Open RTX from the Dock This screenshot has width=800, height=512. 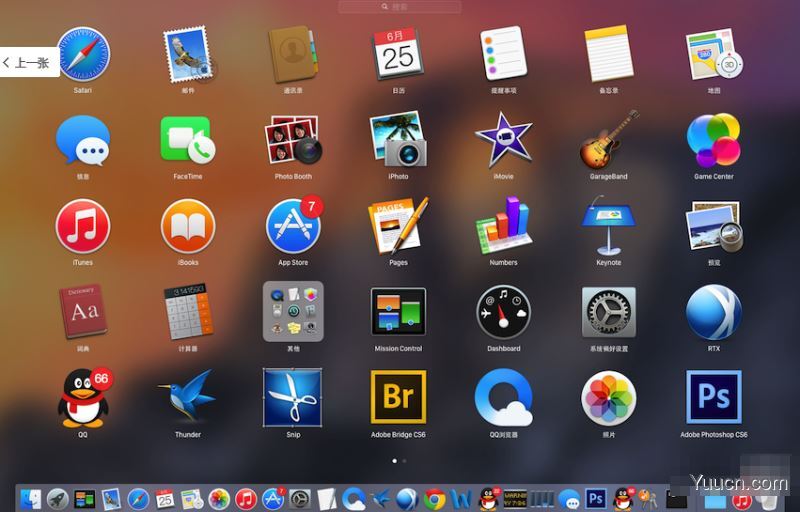tap(408, 499)
